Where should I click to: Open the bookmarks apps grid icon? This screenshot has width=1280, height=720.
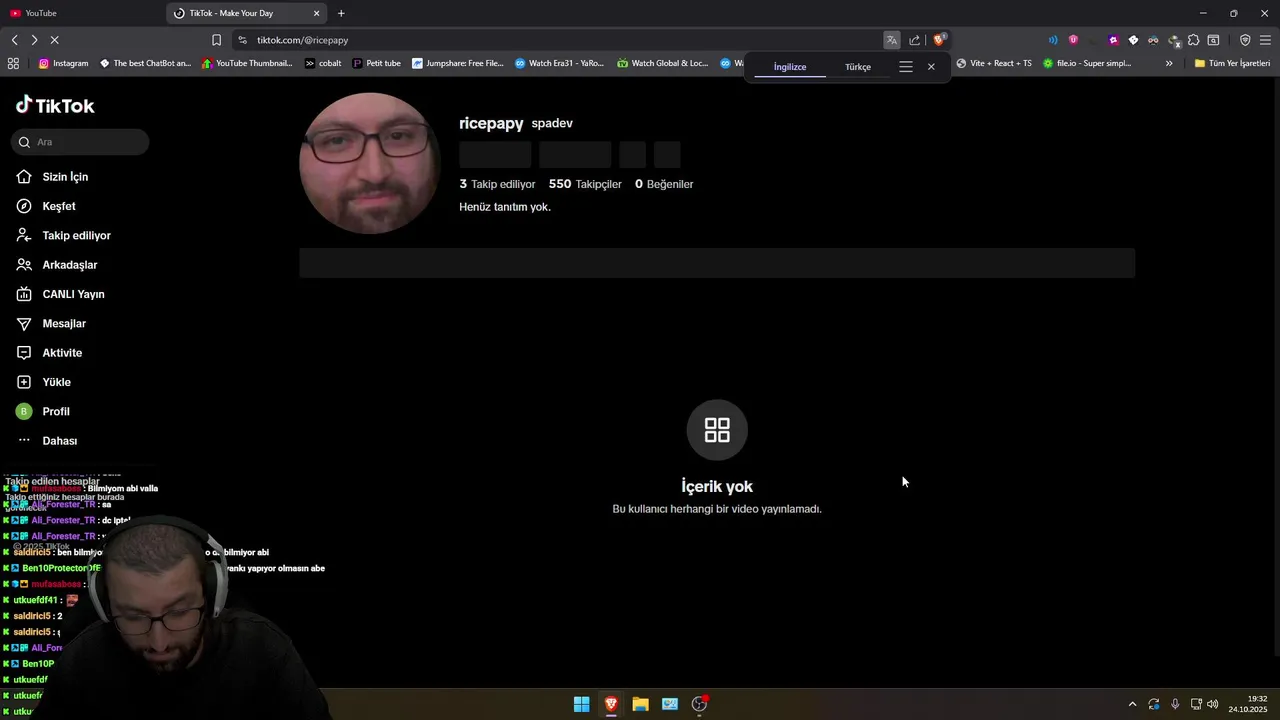click(13, 63)
